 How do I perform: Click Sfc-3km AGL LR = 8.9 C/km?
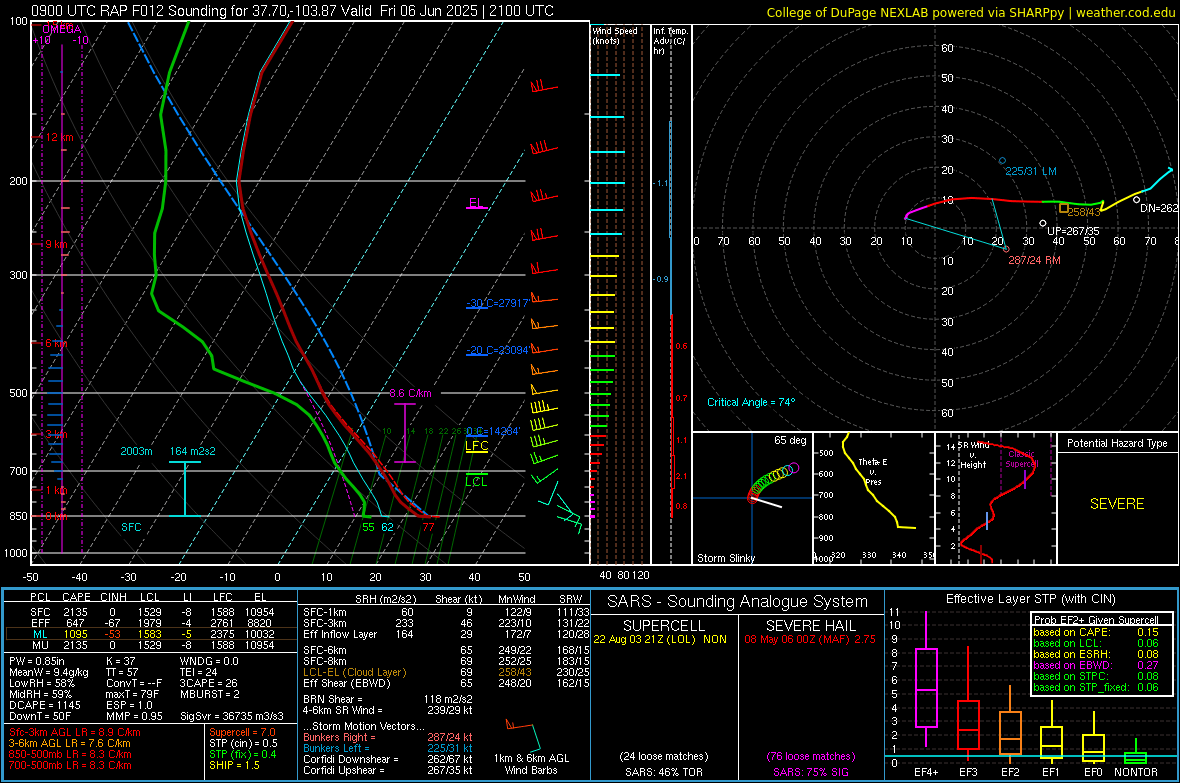coord(75,732)
